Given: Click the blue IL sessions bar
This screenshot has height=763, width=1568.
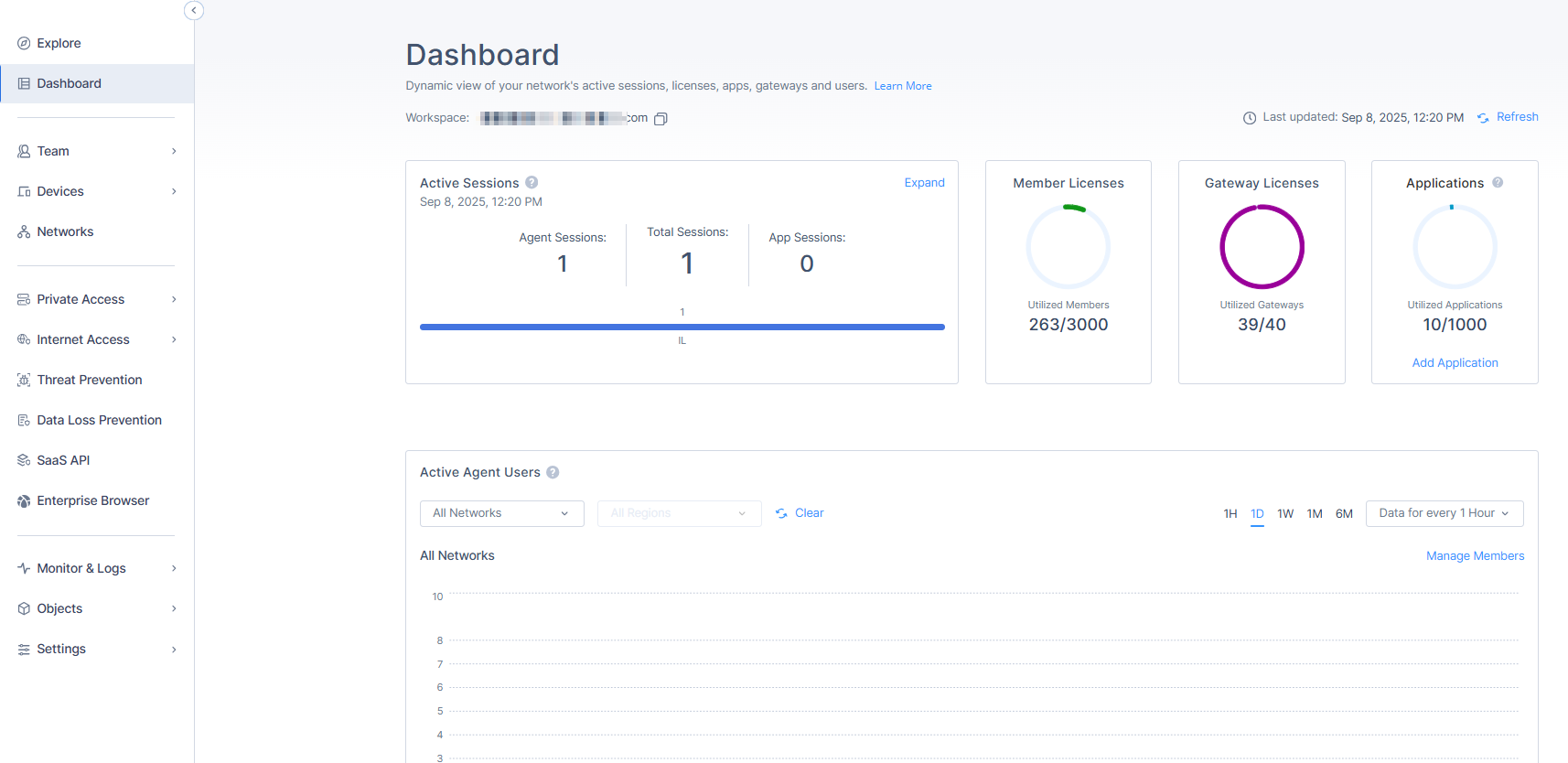Looking at the screenshot, I should coord(682,327).
